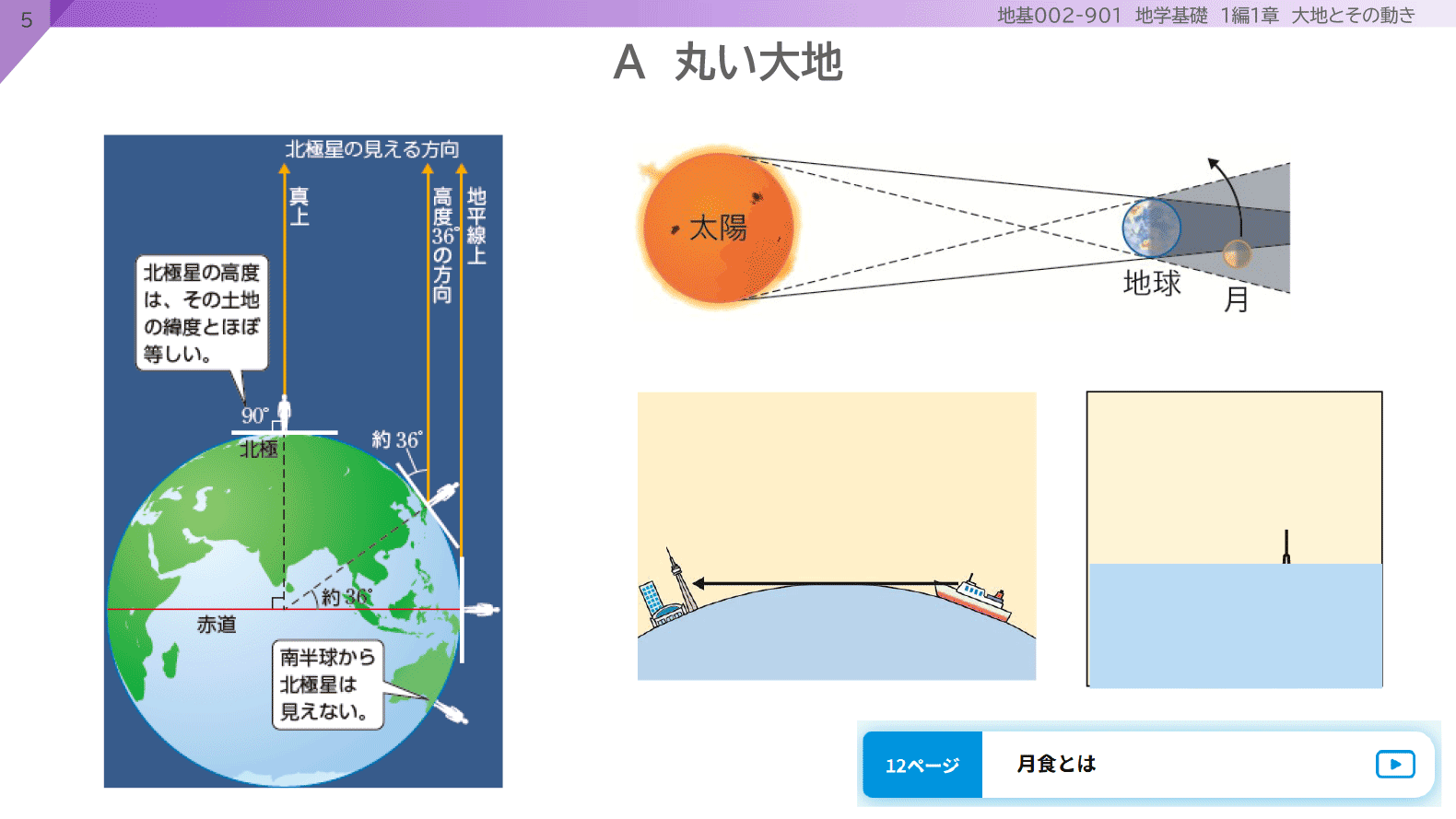Click the 赤道 label on the globe
Image resolution: width=1456 pixels, height=819 pixels.
coord(217,625)
